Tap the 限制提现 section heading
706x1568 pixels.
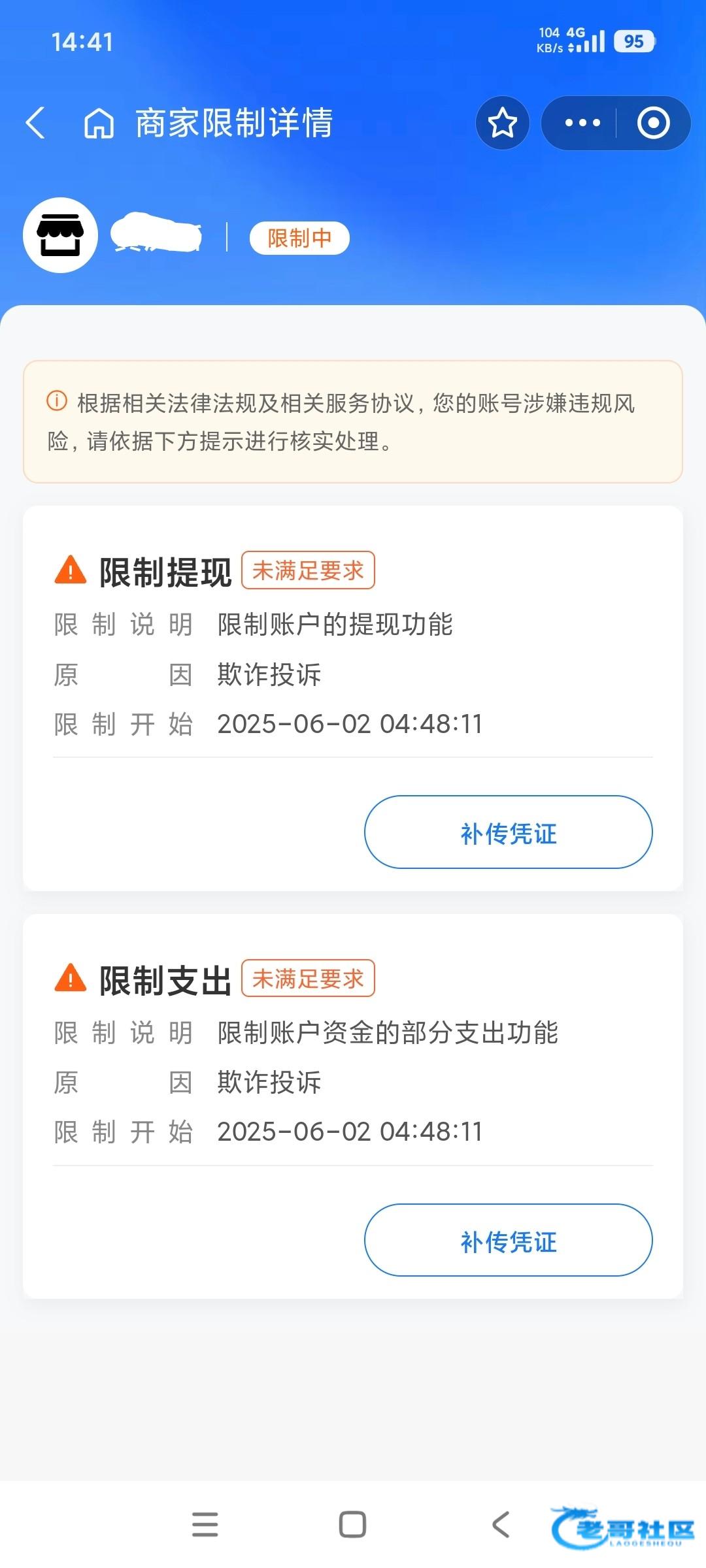tap(165, 572)
